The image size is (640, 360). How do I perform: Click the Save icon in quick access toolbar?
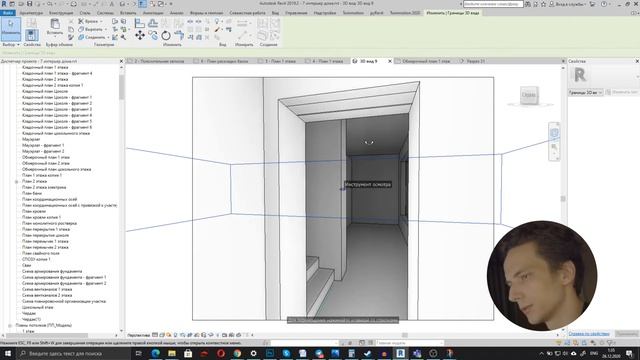coord(29,4)
